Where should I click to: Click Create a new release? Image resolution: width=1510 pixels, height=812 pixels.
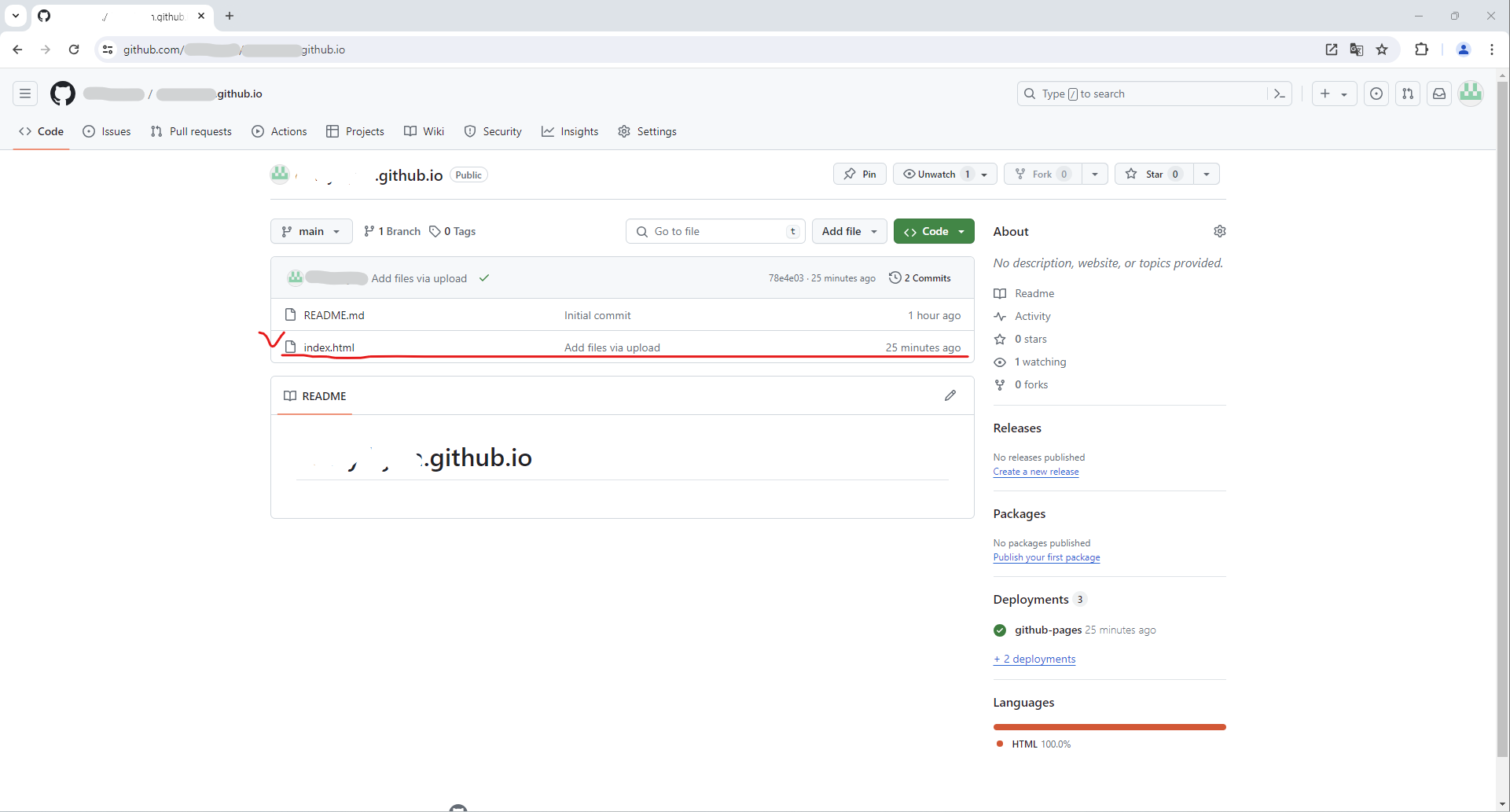click(x=1036, y=472)
